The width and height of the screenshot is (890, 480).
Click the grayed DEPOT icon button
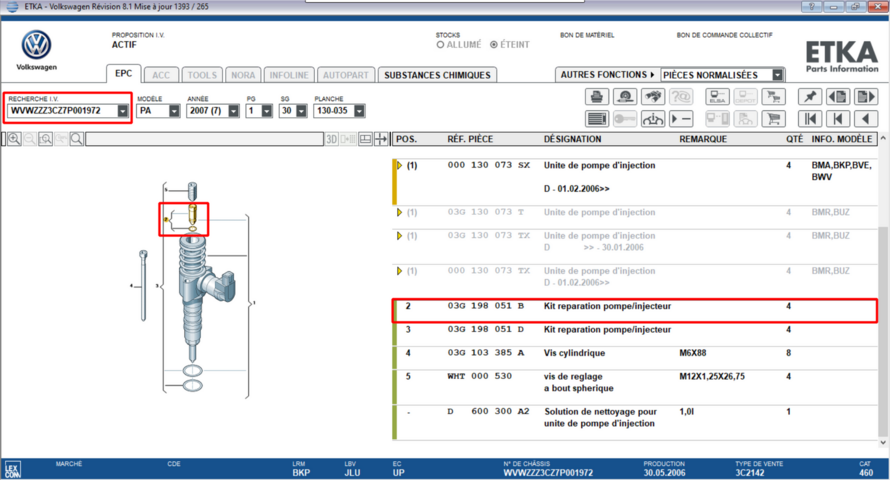coord(745,97)
